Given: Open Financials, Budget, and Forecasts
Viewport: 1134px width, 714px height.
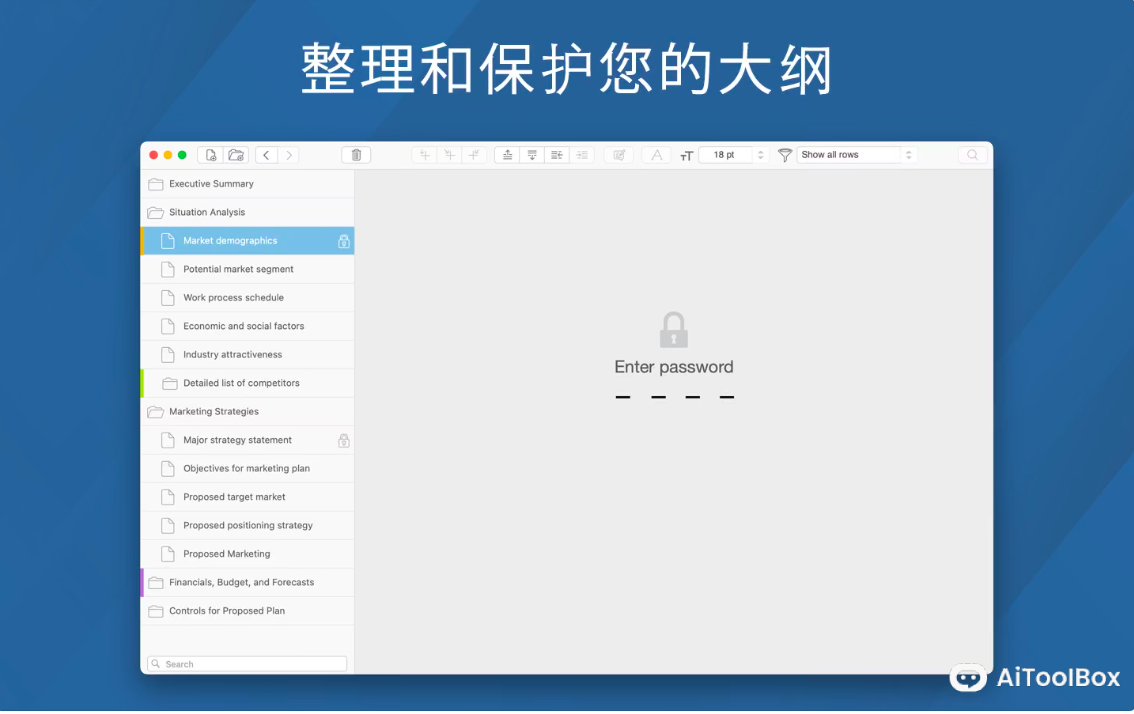Looking at the screenshot, I should [x=241, y=582].
